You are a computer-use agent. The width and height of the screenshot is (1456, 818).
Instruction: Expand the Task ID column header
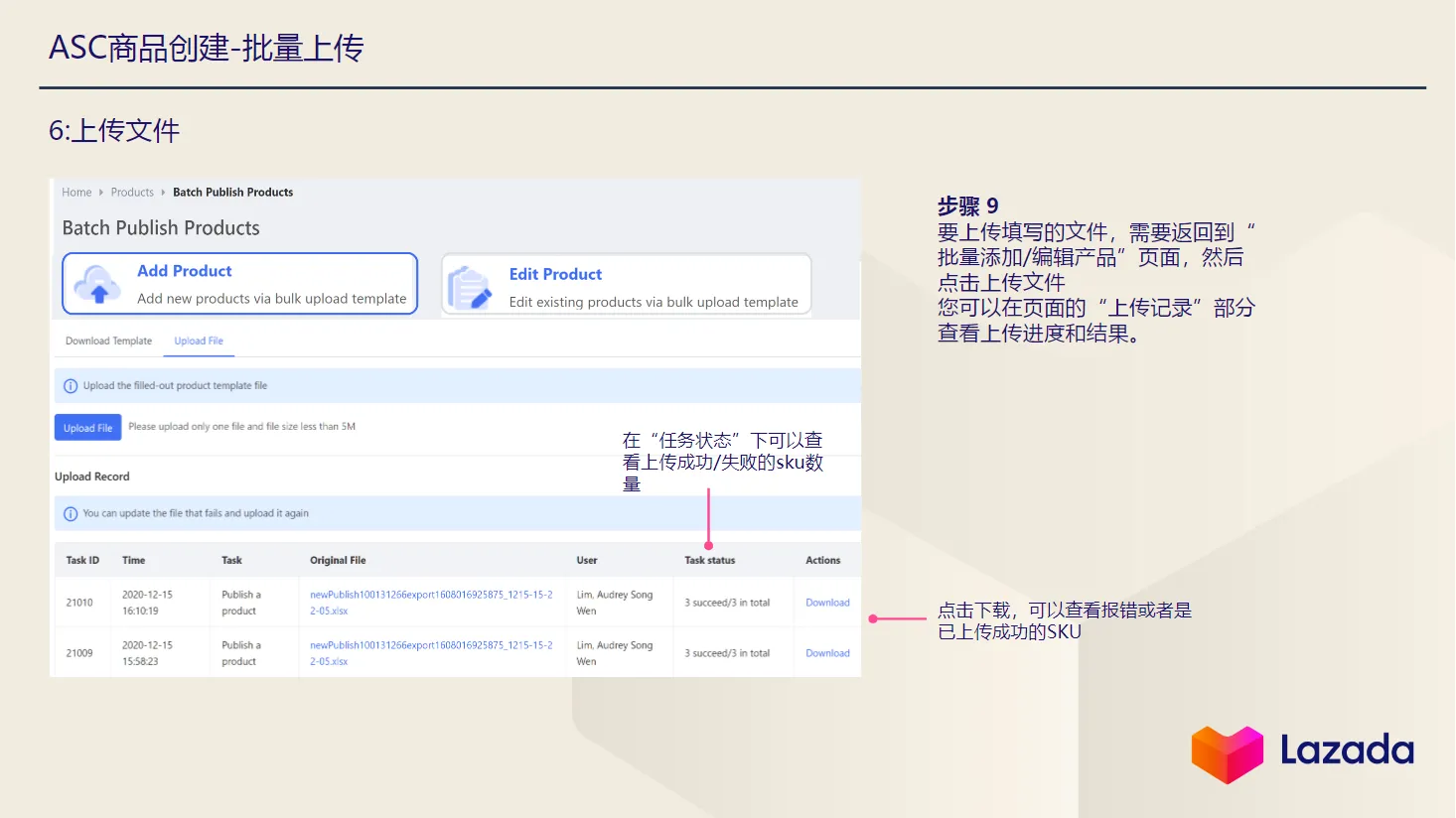(x=82, y=559)
